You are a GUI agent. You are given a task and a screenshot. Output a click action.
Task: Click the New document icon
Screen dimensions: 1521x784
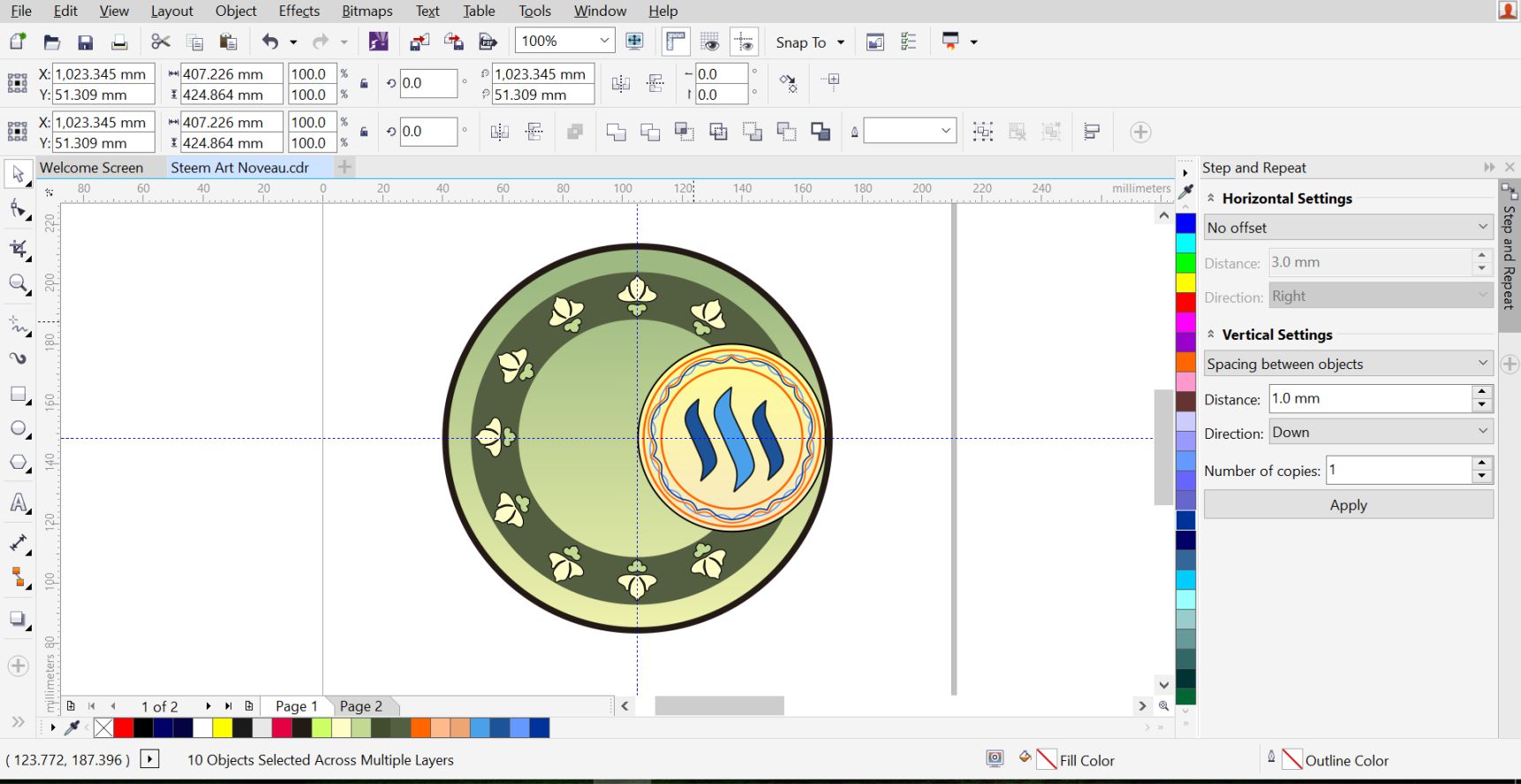point(18,41)
